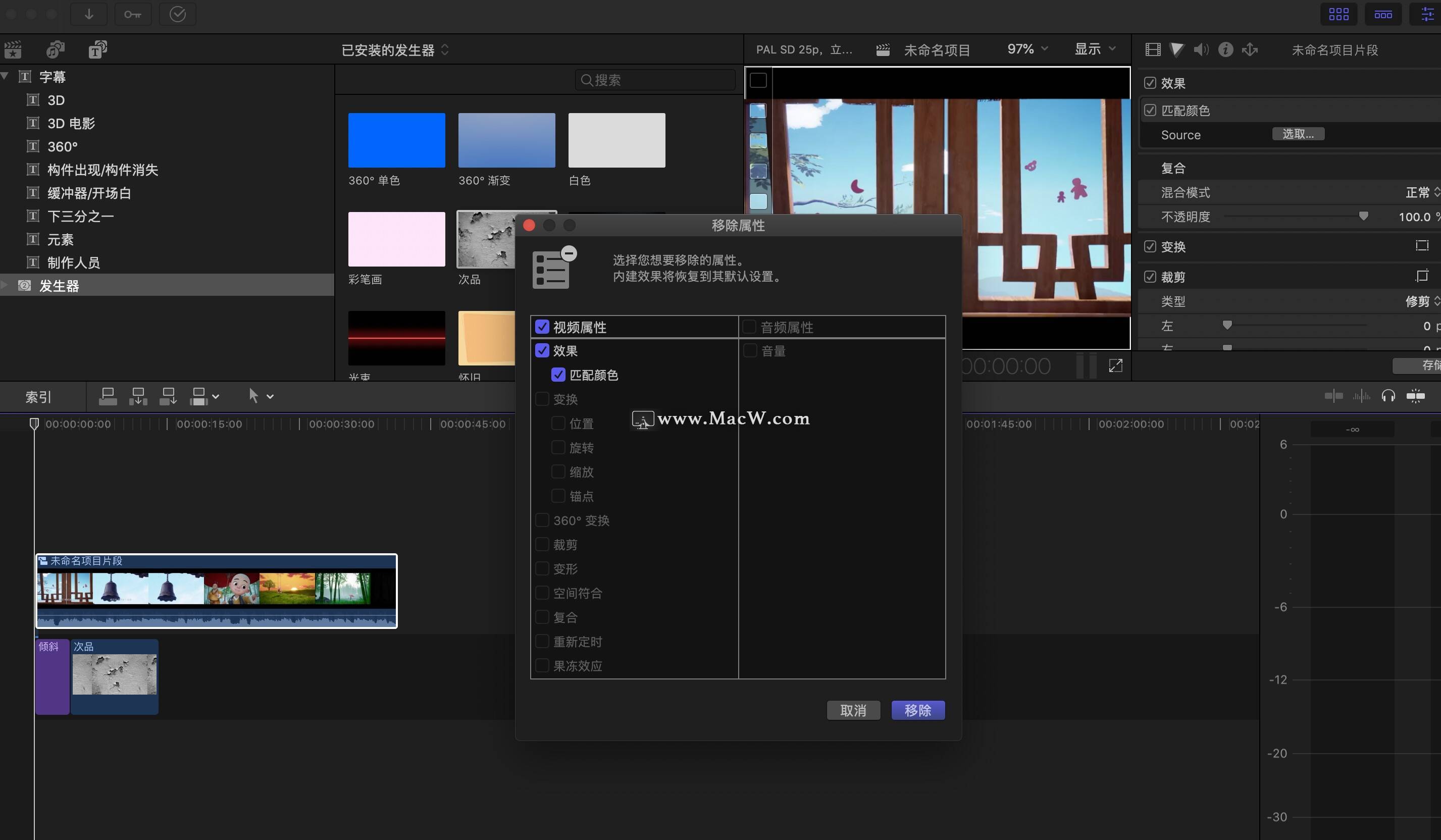Open the color inspector triangle icon
Image resolution: width=1441 pixels, height=840 pixels.
(x=1177, y=50)
